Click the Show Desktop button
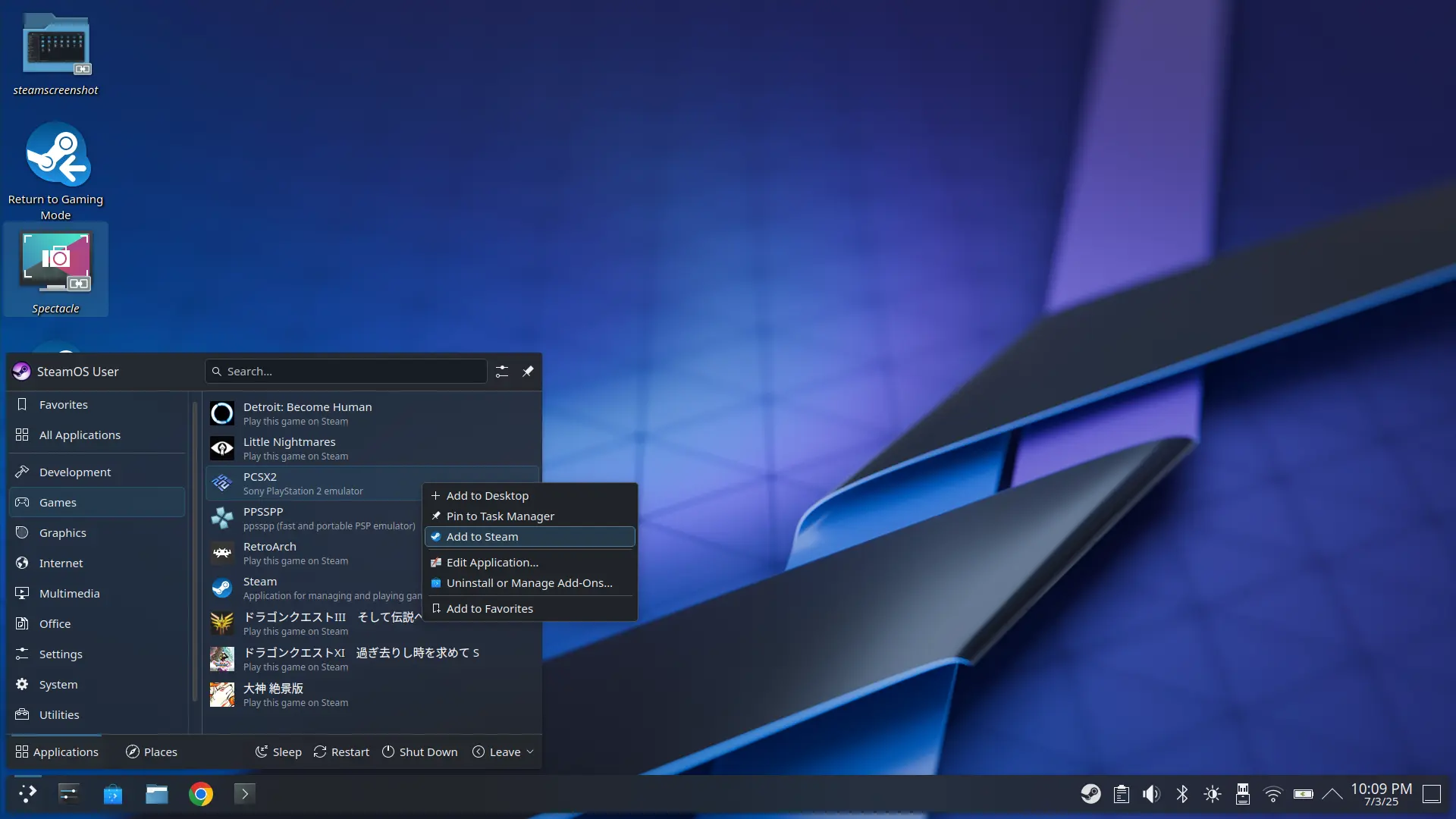 pos(1432,794)
